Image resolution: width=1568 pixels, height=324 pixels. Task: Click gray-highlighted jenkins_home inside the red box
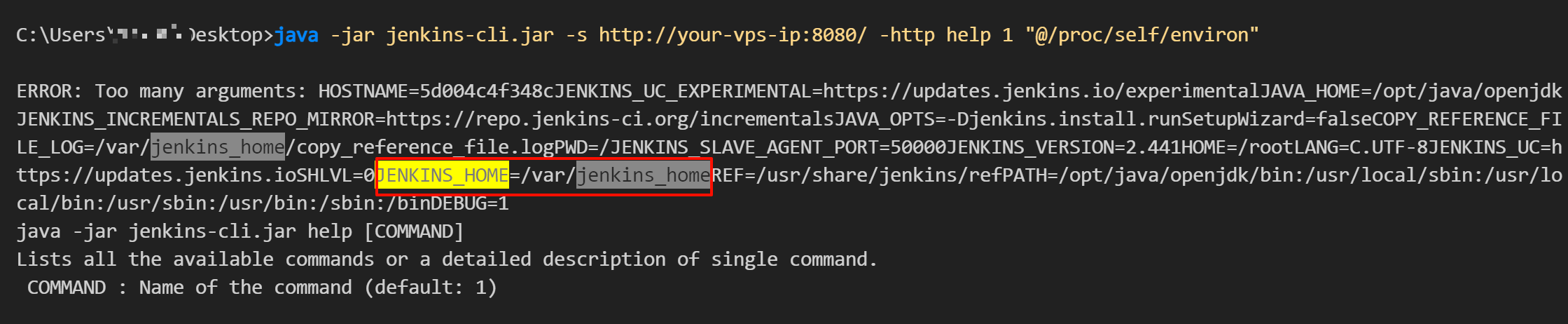coord(643,175)
